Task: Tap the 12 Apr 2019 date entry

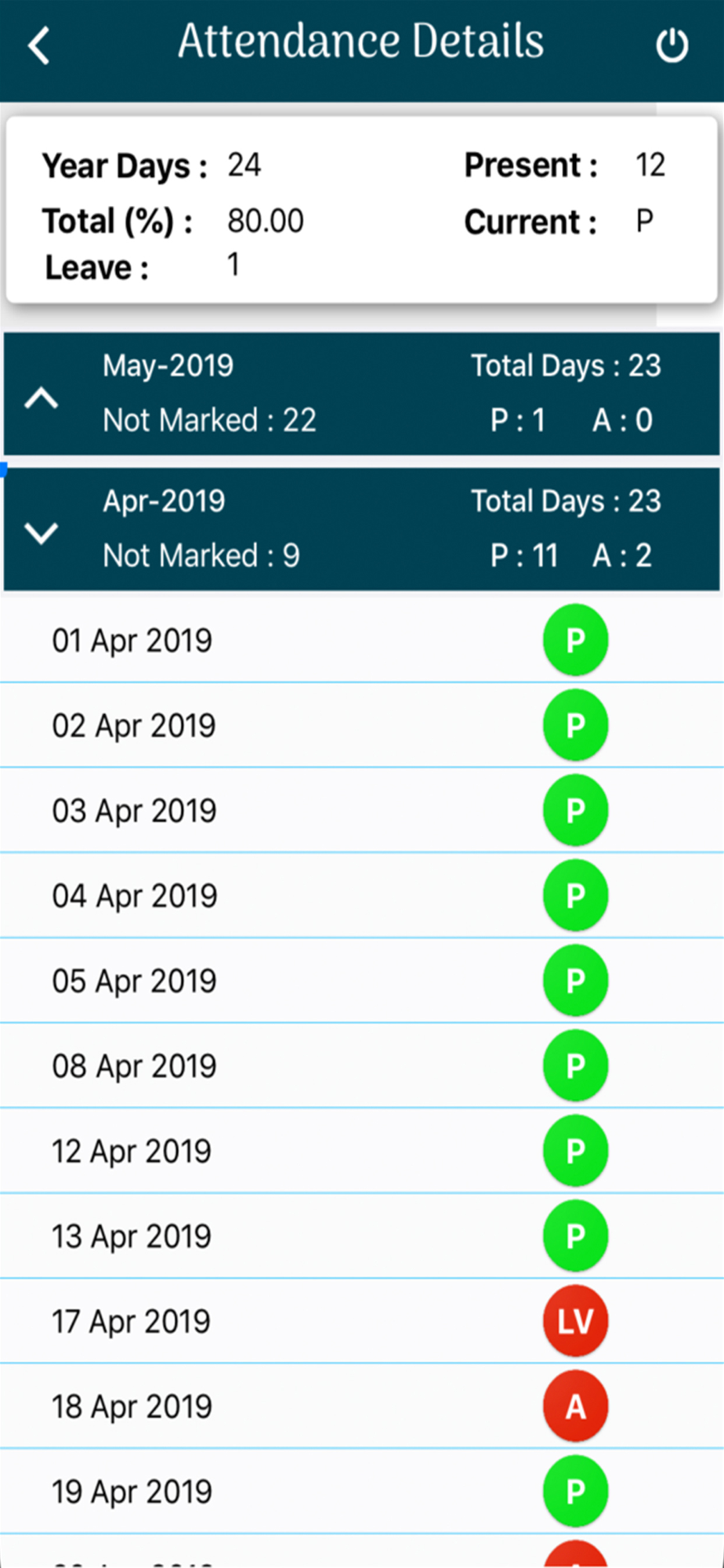Action: coord(132,1152)
